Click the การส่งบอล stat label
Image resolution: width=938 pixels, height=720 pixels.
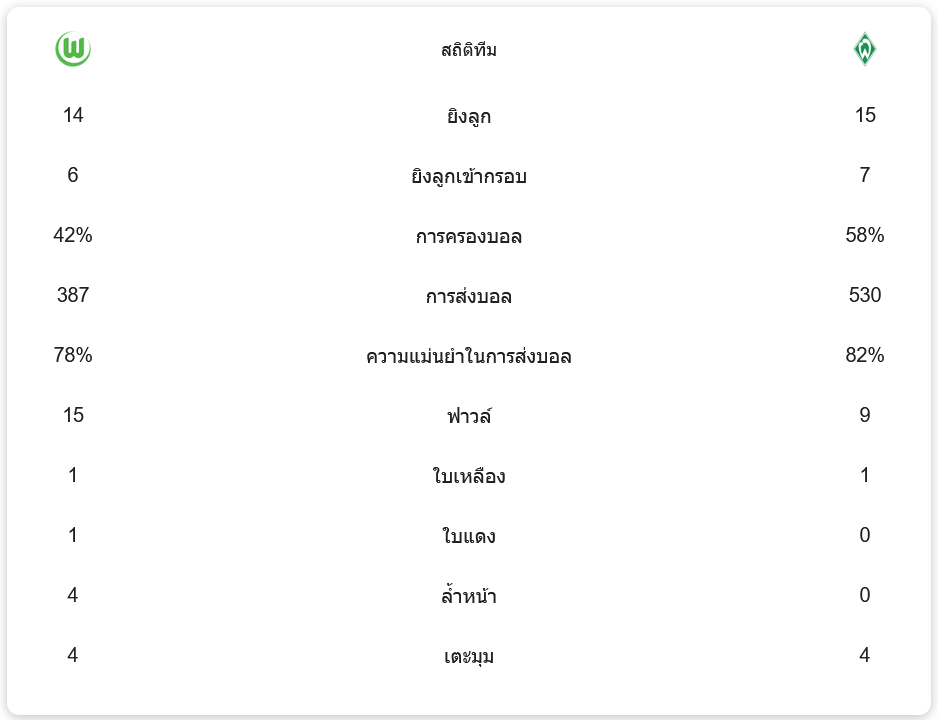point(469,297)
